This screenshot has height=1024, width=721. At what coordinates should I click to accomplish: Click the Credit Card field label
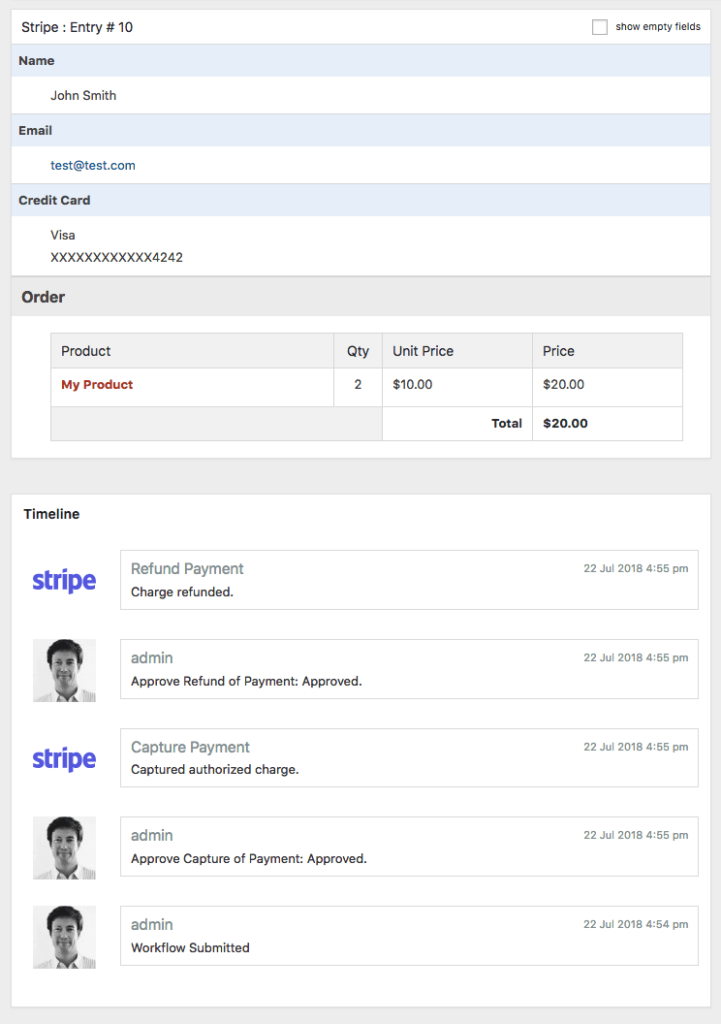54,200
